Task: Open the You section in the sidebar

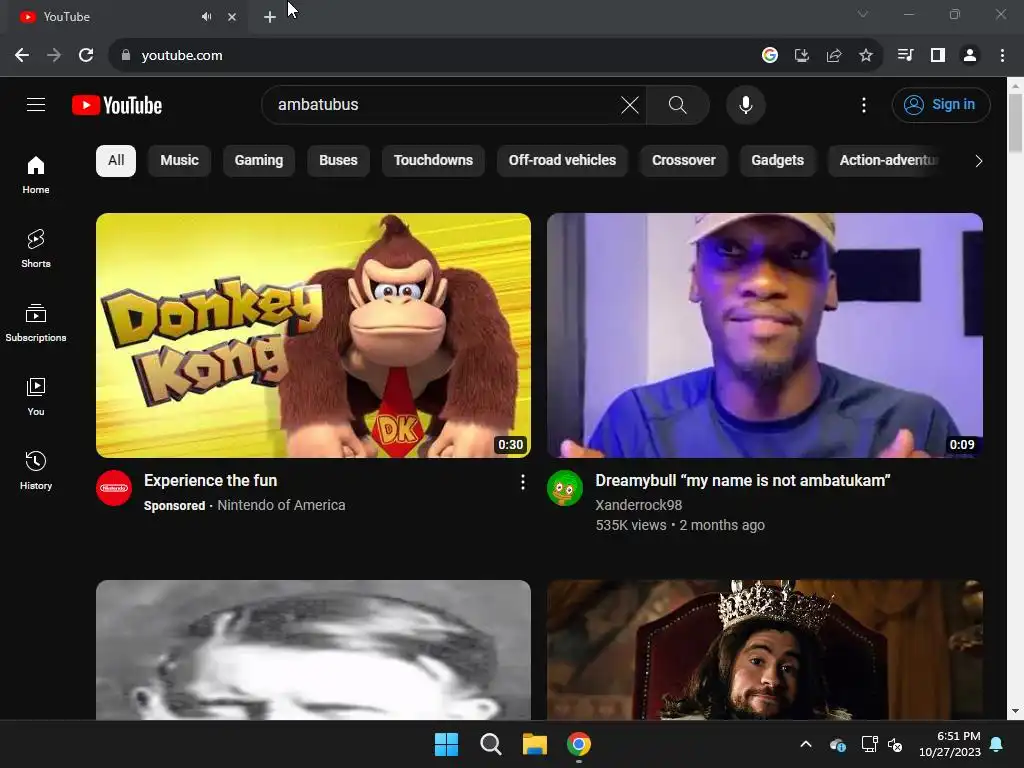Action: coord(36,396)
